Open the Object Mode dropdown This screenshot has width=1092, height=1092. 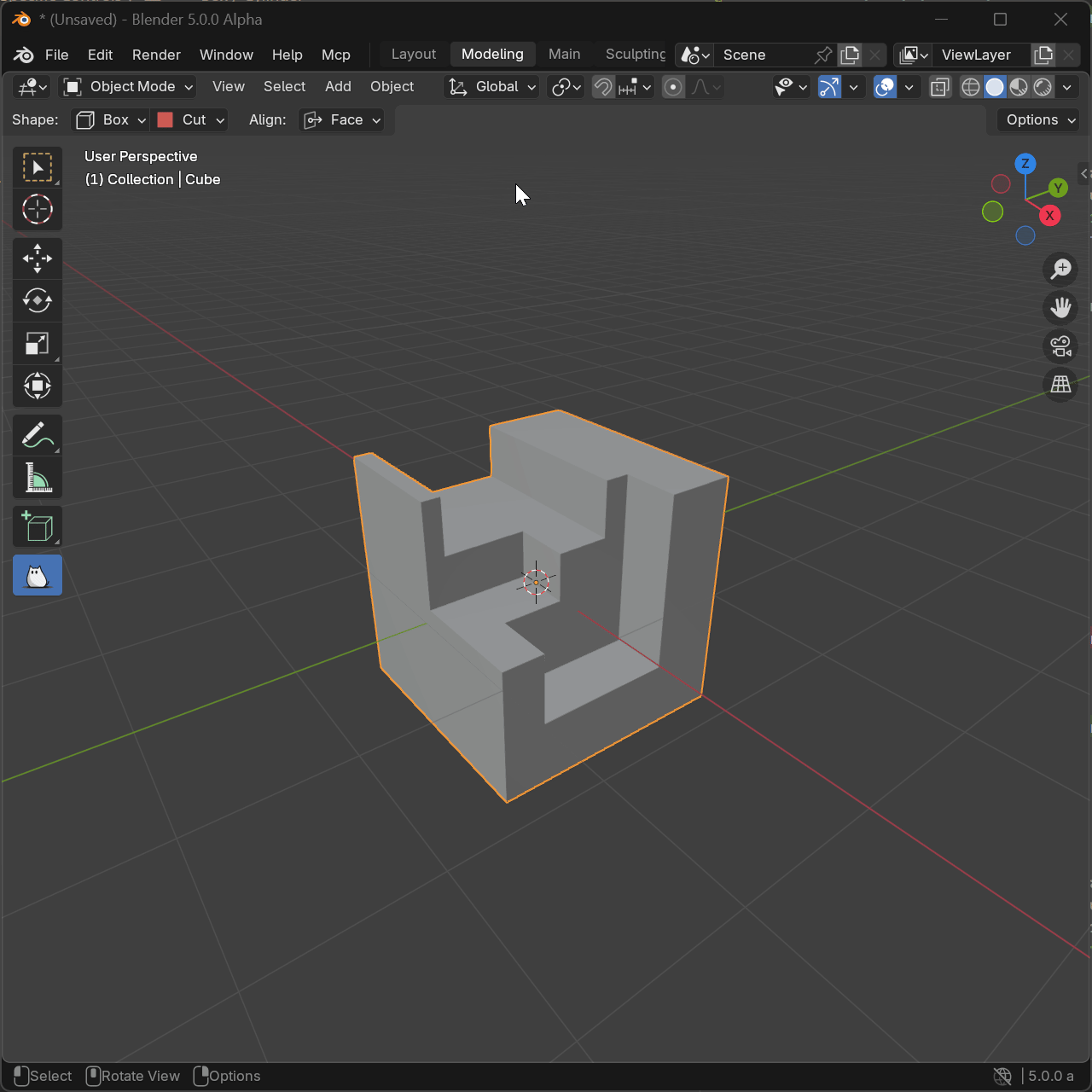[129, 87]
